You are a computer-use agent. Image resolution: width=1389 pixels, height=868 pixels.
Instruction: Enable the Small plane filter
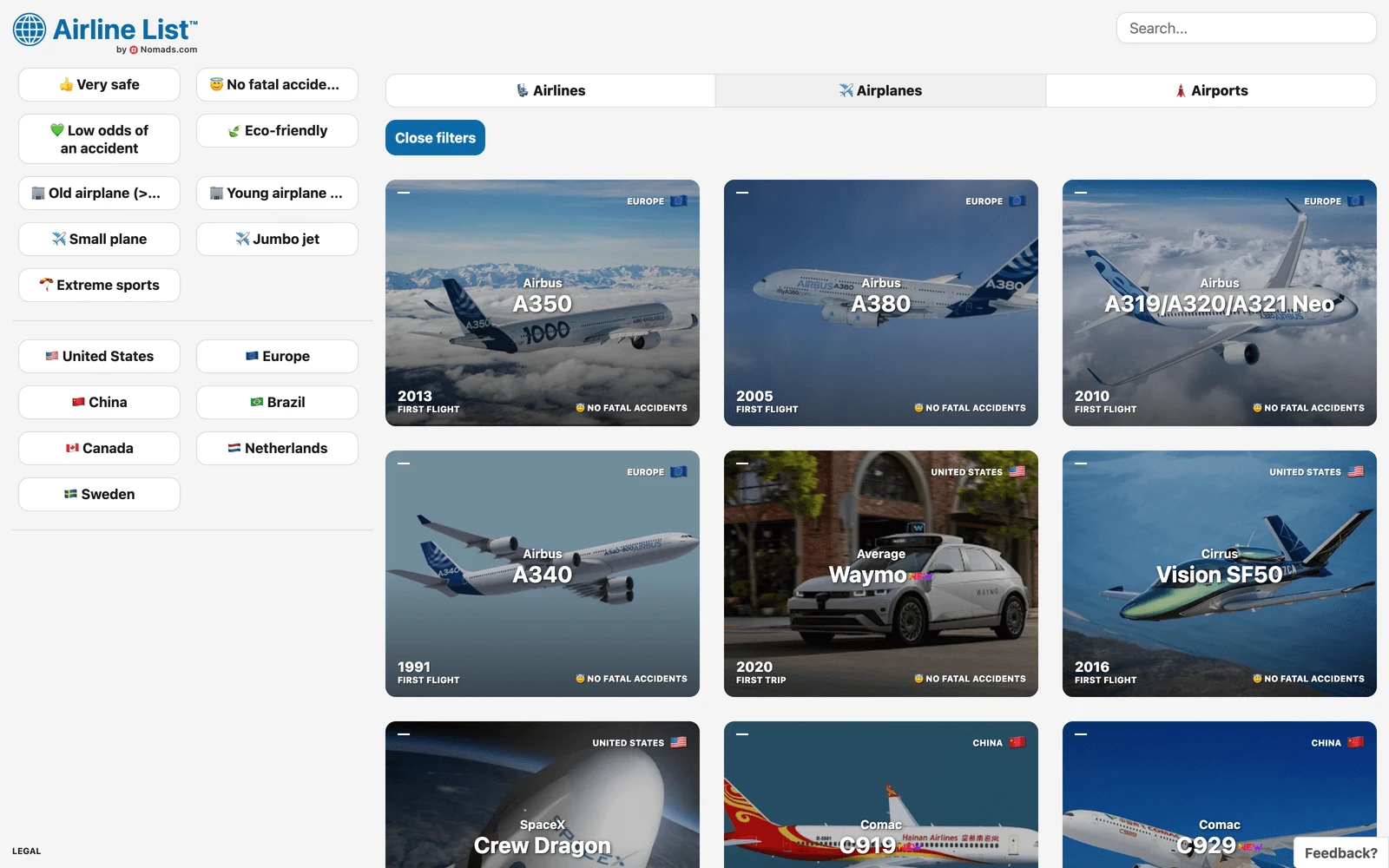pyautogui.click(x=99, y=240)
